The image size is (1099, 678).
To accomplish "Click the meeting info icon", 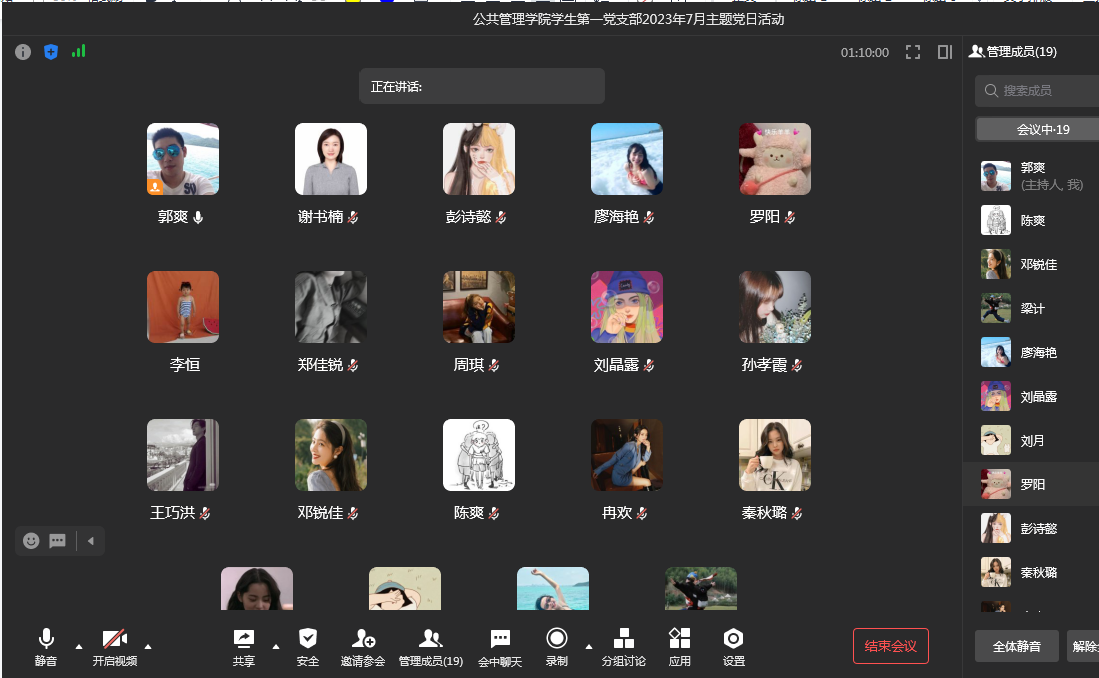I will click(x=23, y=52).
